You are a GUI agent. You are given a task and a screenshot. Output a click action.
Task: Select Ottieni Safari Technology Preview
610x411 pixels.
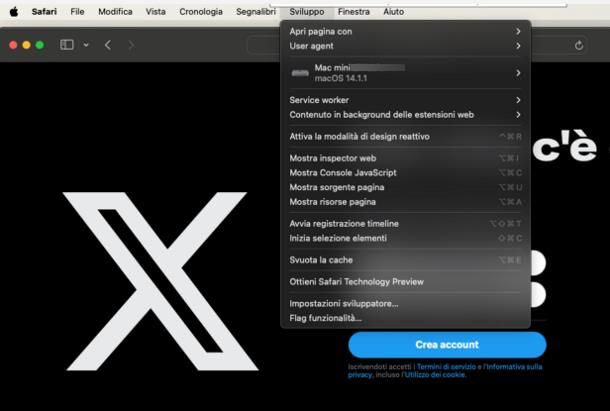405,282
